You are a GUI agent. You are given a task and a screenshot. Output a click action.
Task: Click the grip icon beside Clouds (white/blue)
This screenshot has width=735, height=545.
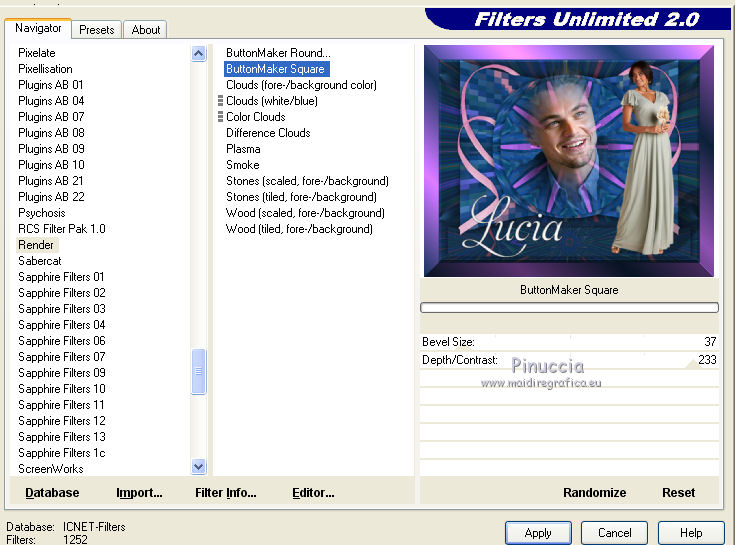point(220,101)
